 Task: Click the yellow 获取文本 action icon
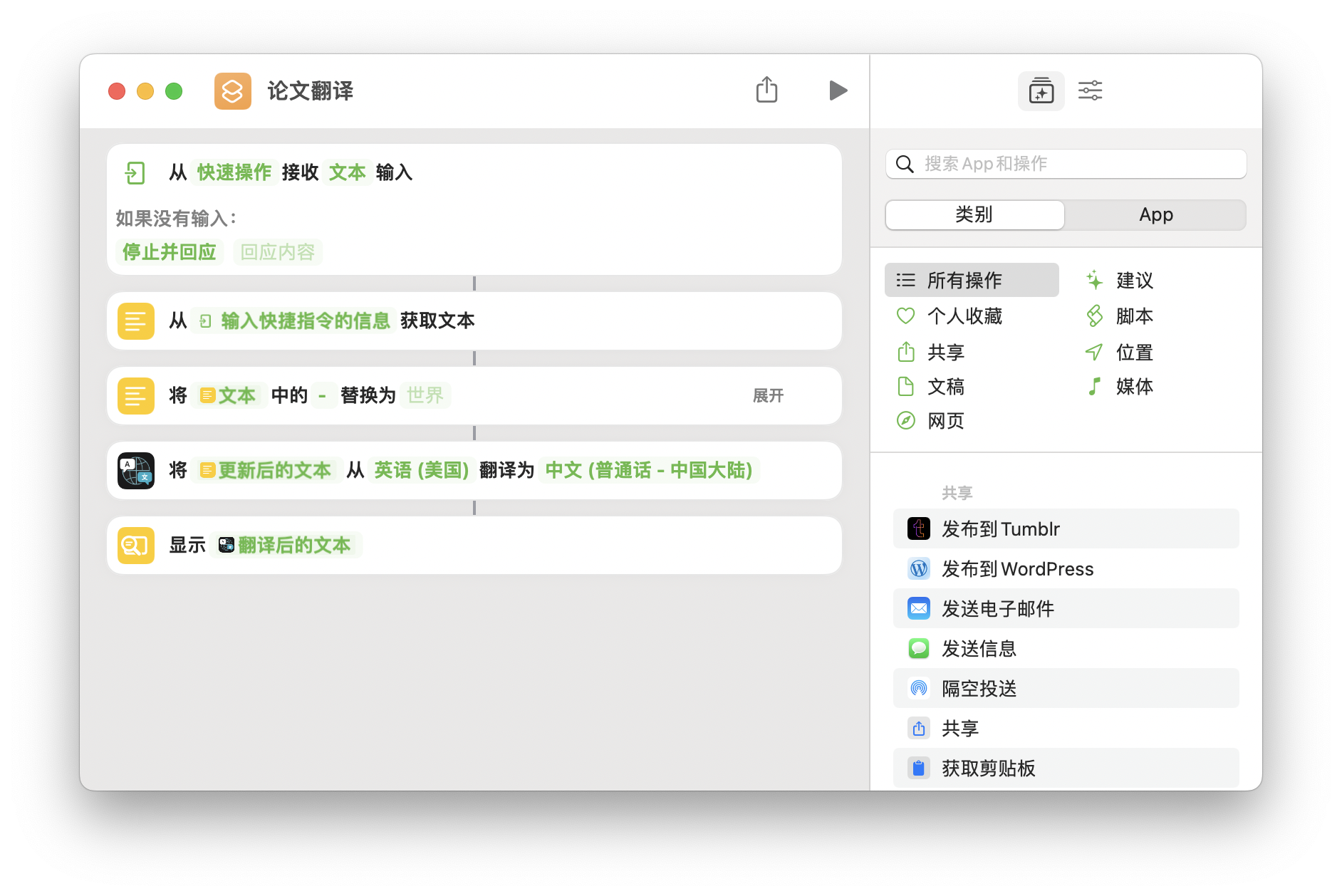tap(135, 321)
